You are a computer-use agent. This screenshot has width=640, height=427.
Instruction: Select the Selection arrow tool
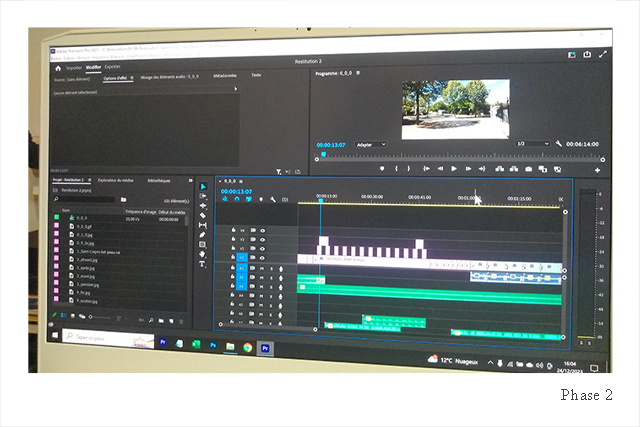[x=203, y=187]
